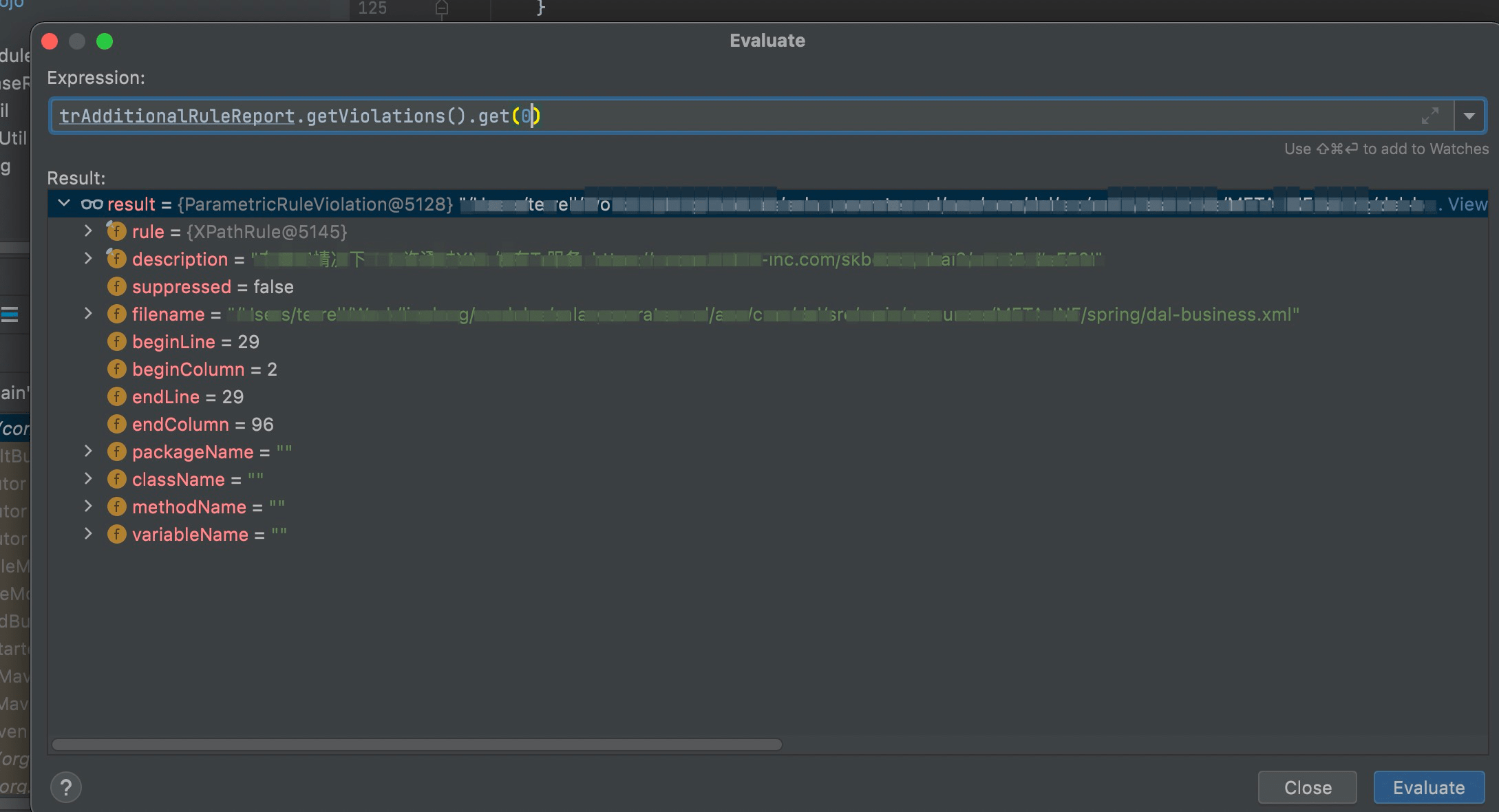Expand the "description" tree node
1499x812 pixels.
(x=88, y=259)
